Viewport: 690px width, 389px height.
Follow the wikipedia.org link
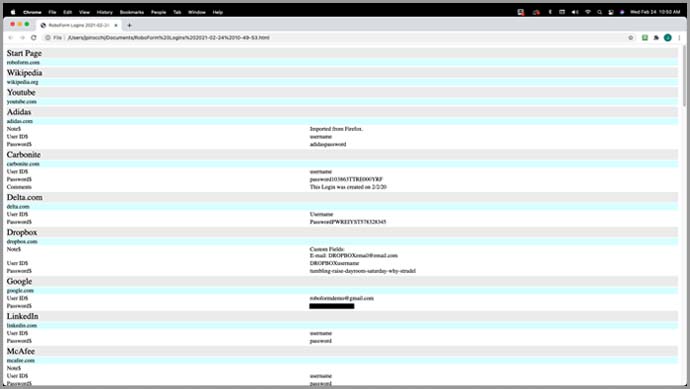22,82
